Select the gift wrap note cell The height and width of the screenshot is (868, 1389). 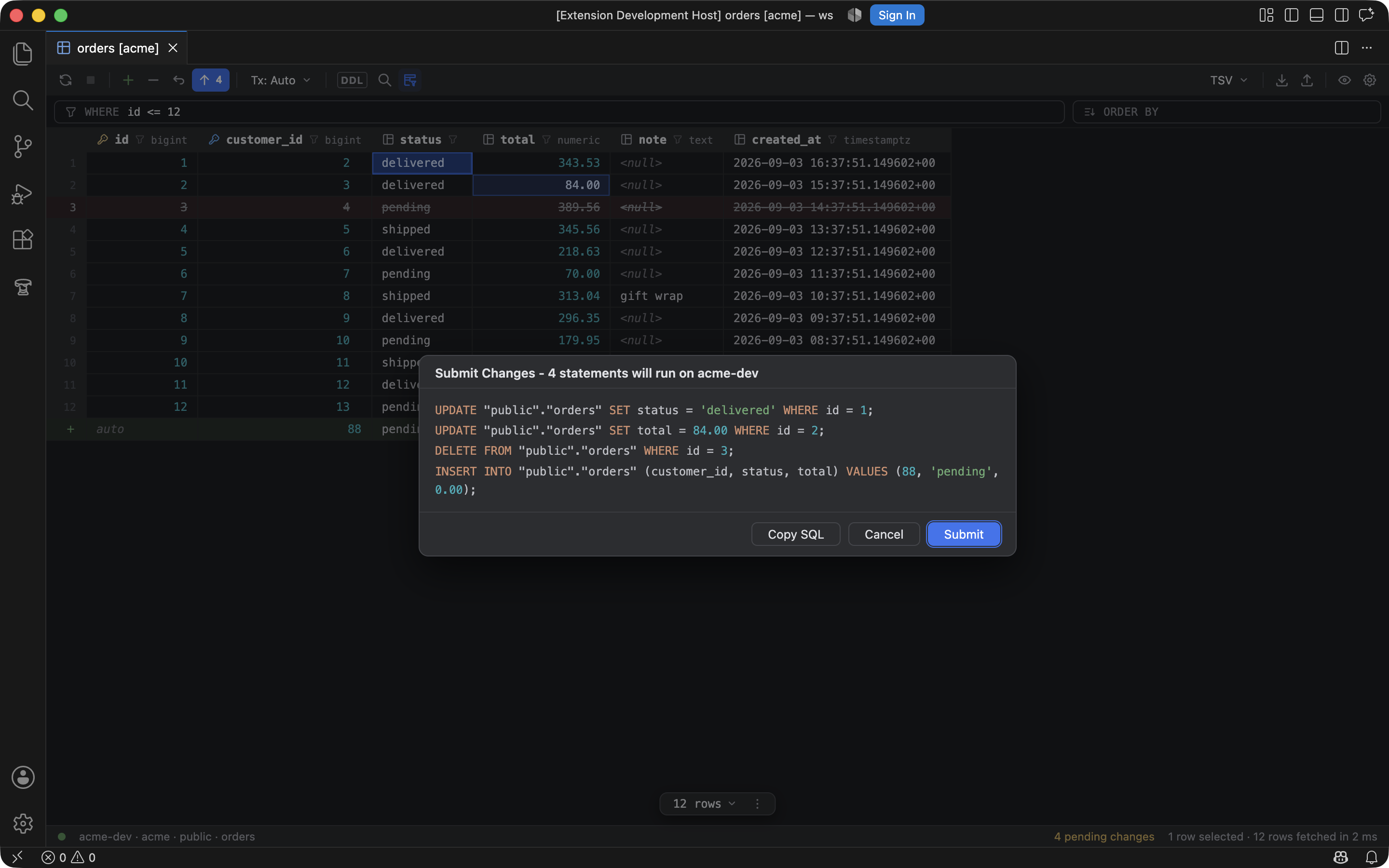coord(667,296)
